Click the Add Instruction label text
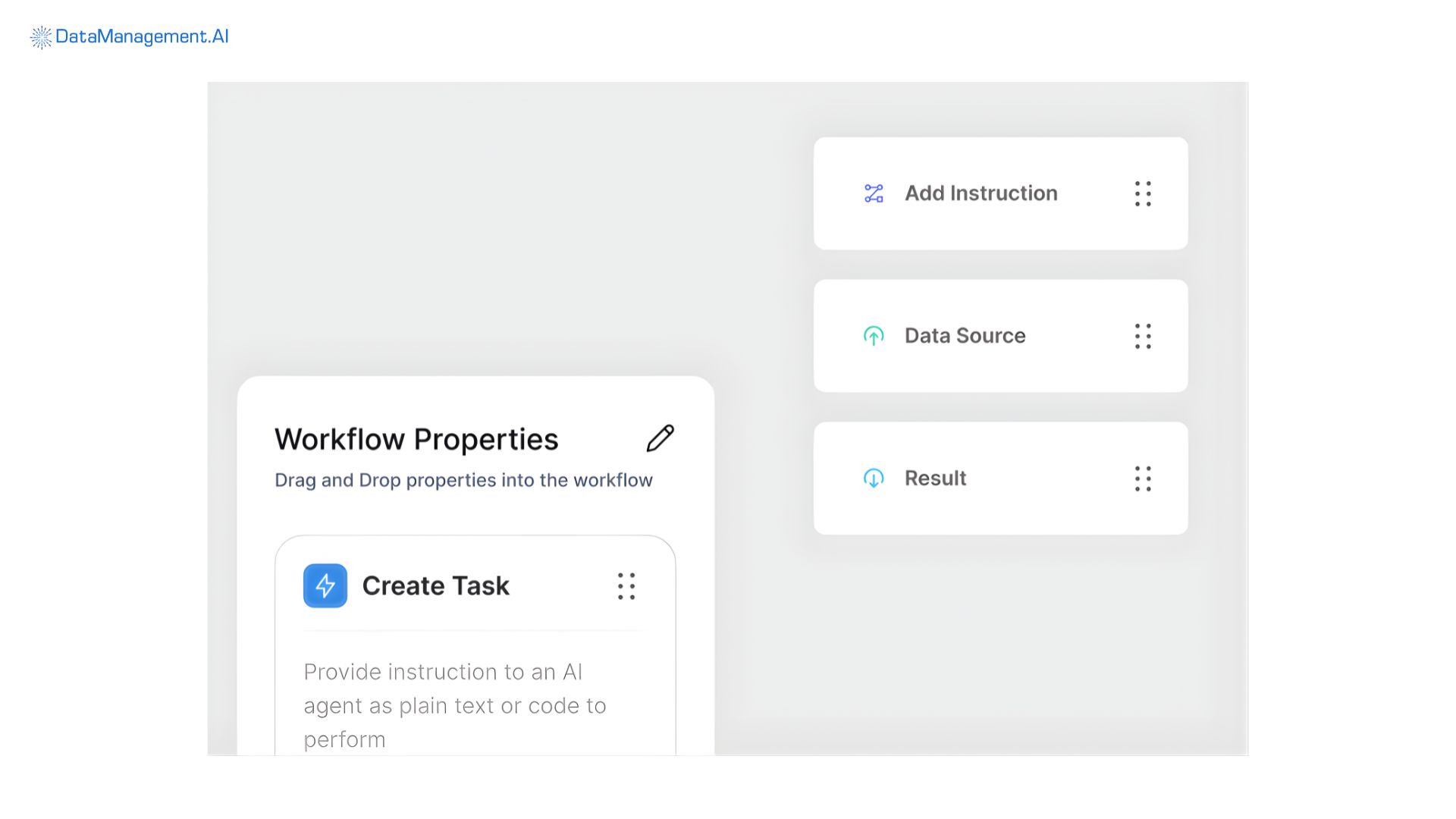The image size is (1456, 819). pyautogui.click(x=981, y=193)
